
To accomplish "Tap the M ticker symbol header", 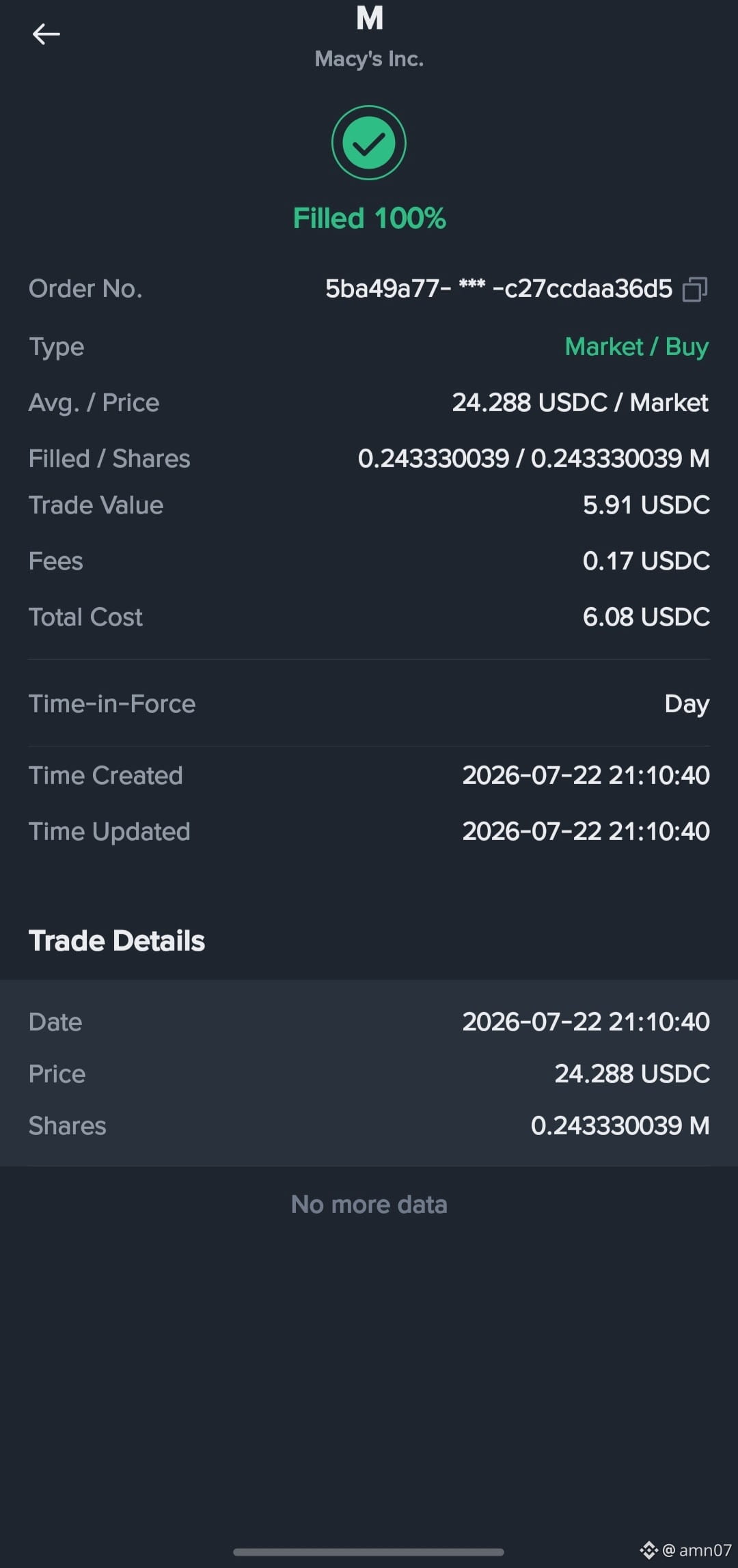I will click(370, 18).
